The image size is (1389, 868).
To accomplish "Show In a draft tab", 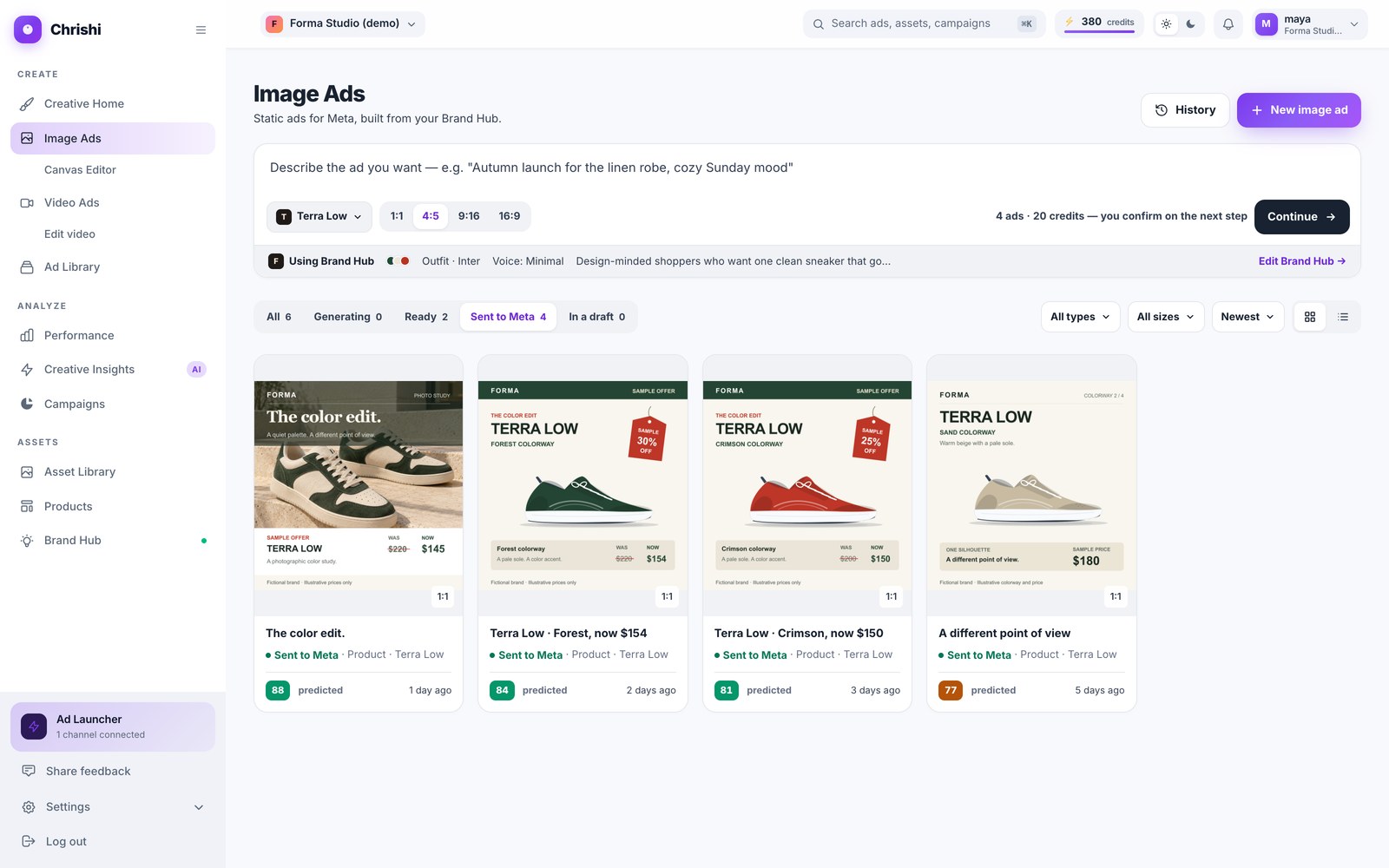I will 597,317.
